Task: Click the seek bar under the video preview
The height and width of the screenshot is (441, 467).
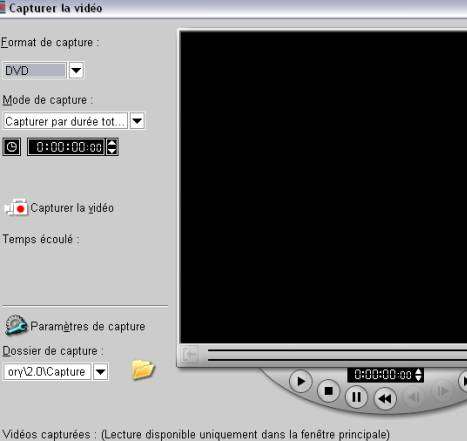Action: pyautogui.click(x=337, y=355)
